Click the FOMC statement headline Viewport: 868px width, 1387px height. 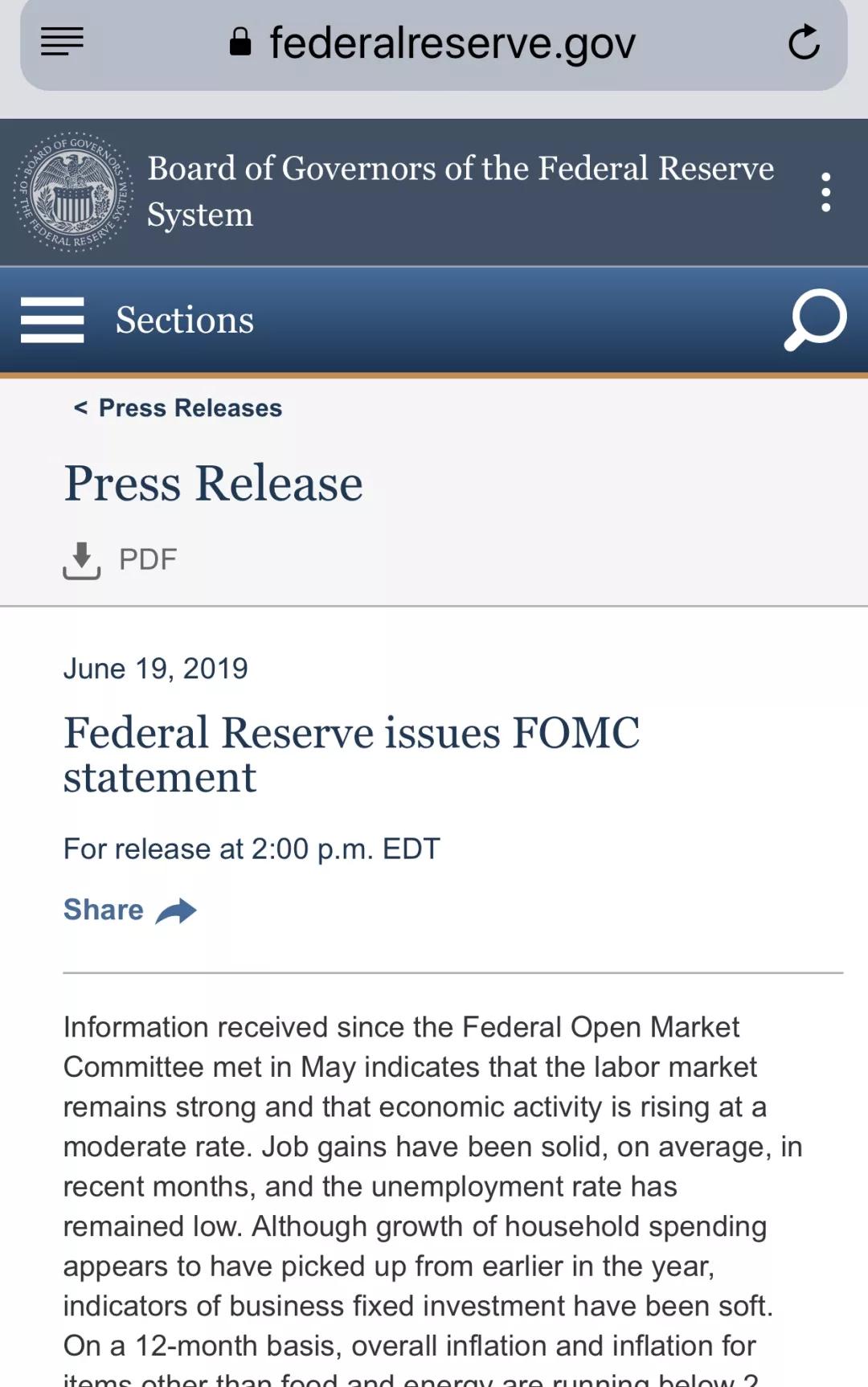coord(351,755)
